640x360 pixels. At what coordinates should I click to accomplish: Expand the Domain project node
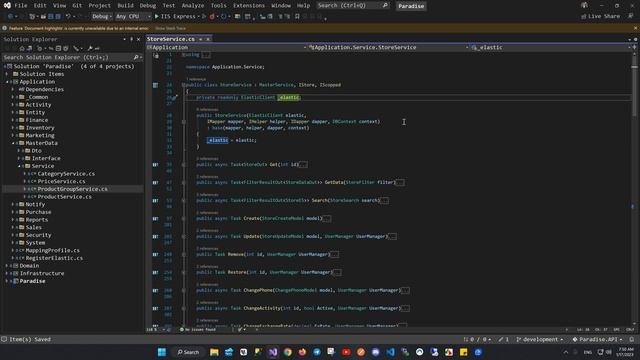point(7,266)
